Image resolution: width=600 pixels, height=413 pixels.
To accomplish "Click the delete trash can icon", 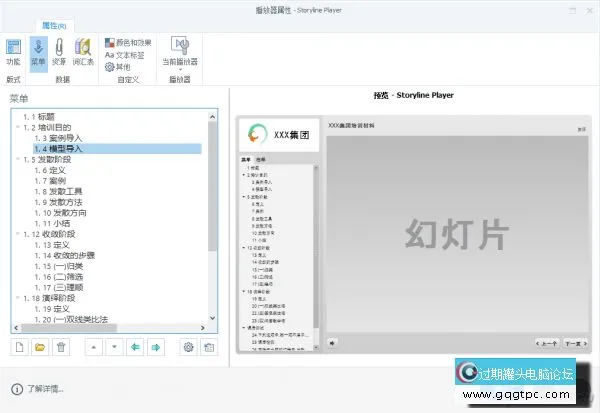I will click(x=61, y=347).
